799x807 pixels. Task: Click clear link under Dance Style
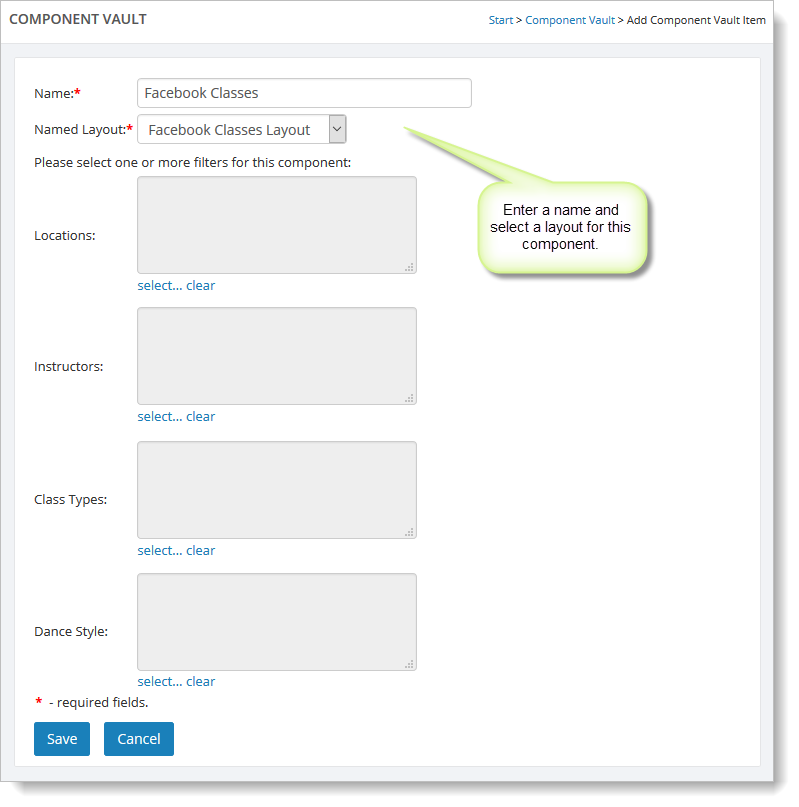pos(200,682)
